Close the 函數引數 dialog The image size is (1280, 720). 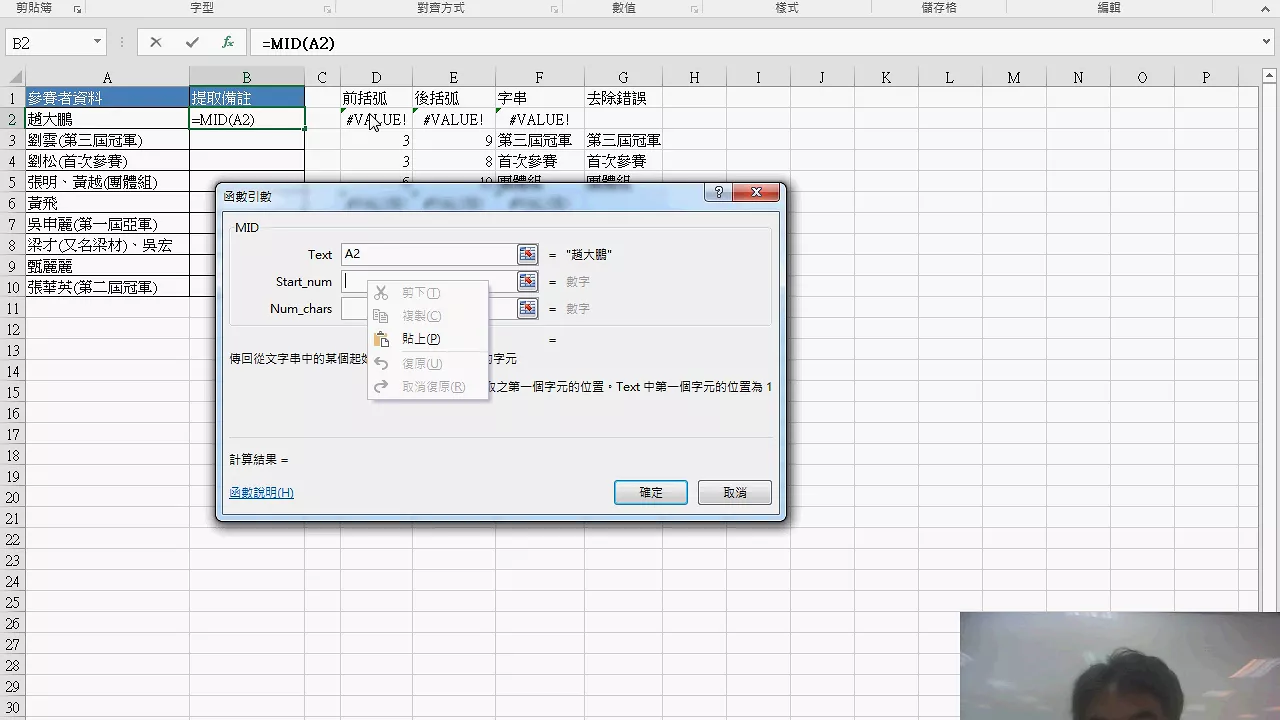pos(756,192)
